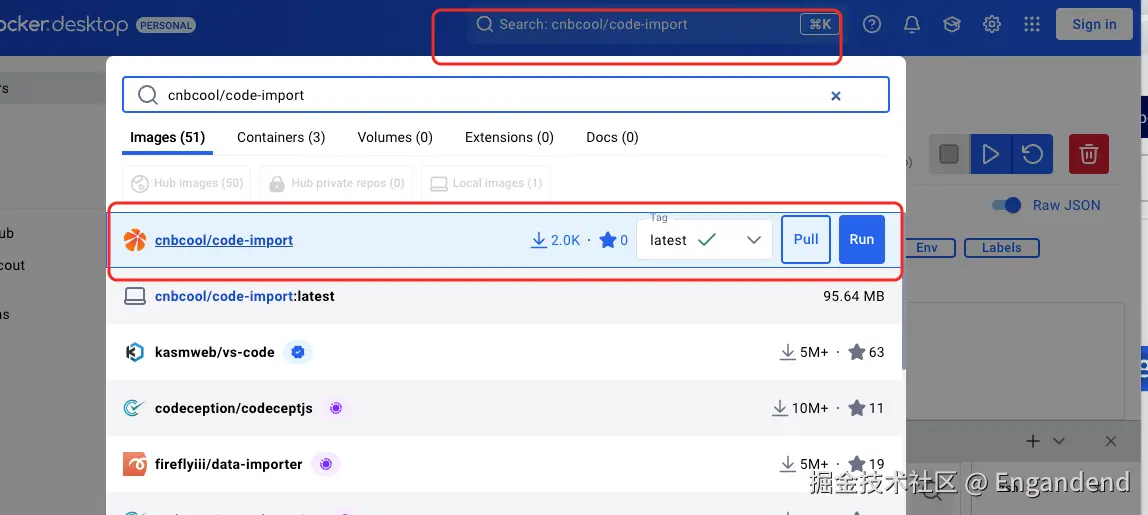1148x515 pixels.
Task: Click the play button in the background window
Action: [991, 154]
